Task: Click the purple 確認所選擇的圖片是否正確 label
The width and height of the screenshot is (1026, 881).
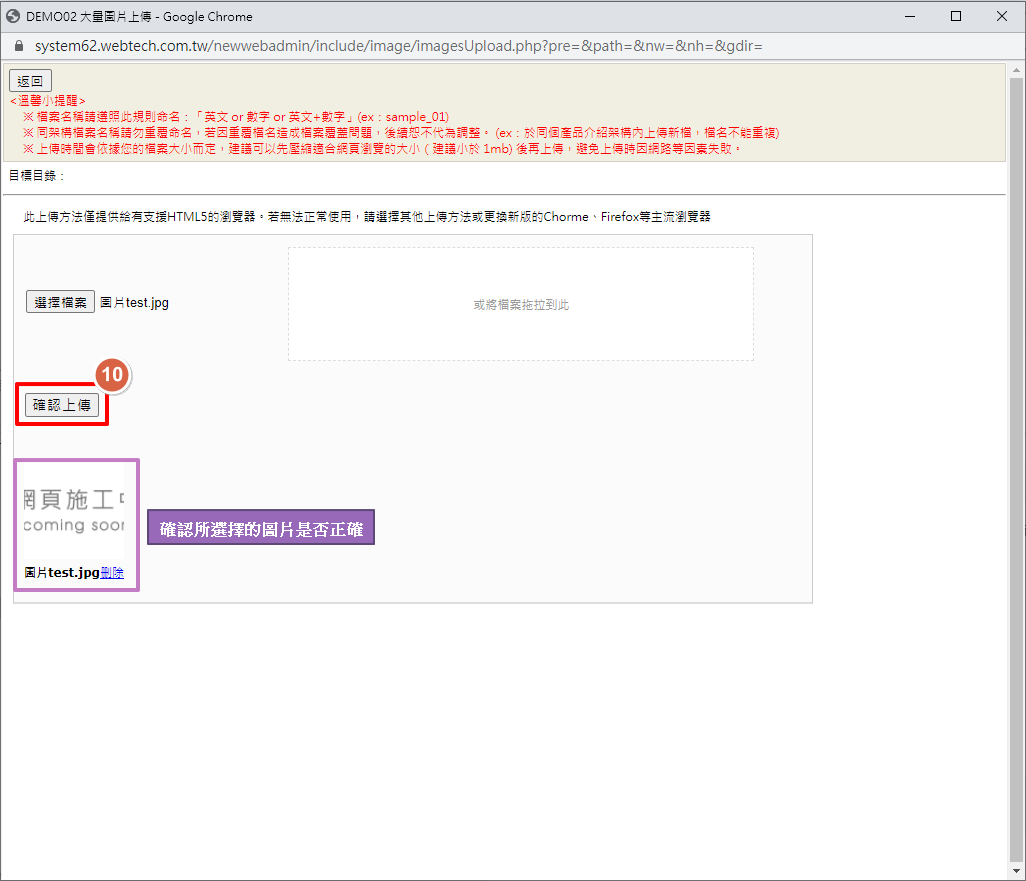Action: 261,529
